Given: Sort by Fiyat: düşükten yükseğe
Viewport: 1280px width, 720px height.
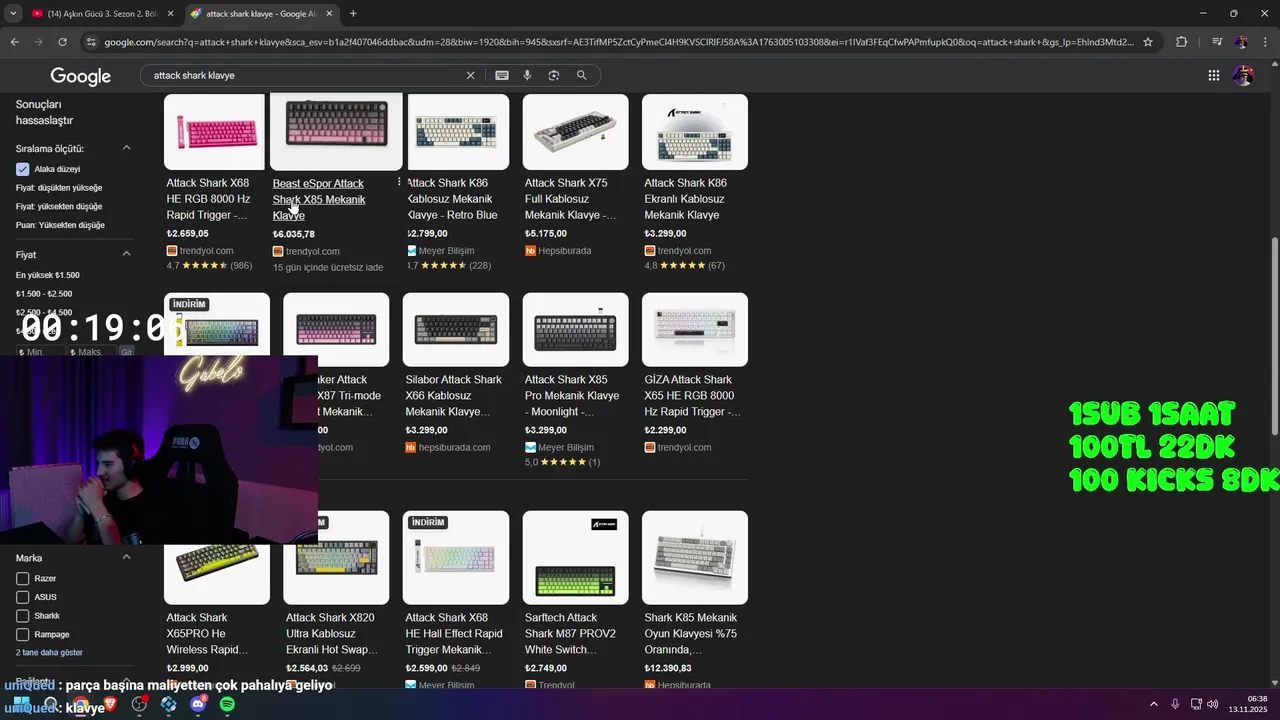Looking at the screenshot, I should (x=58, y=188).
